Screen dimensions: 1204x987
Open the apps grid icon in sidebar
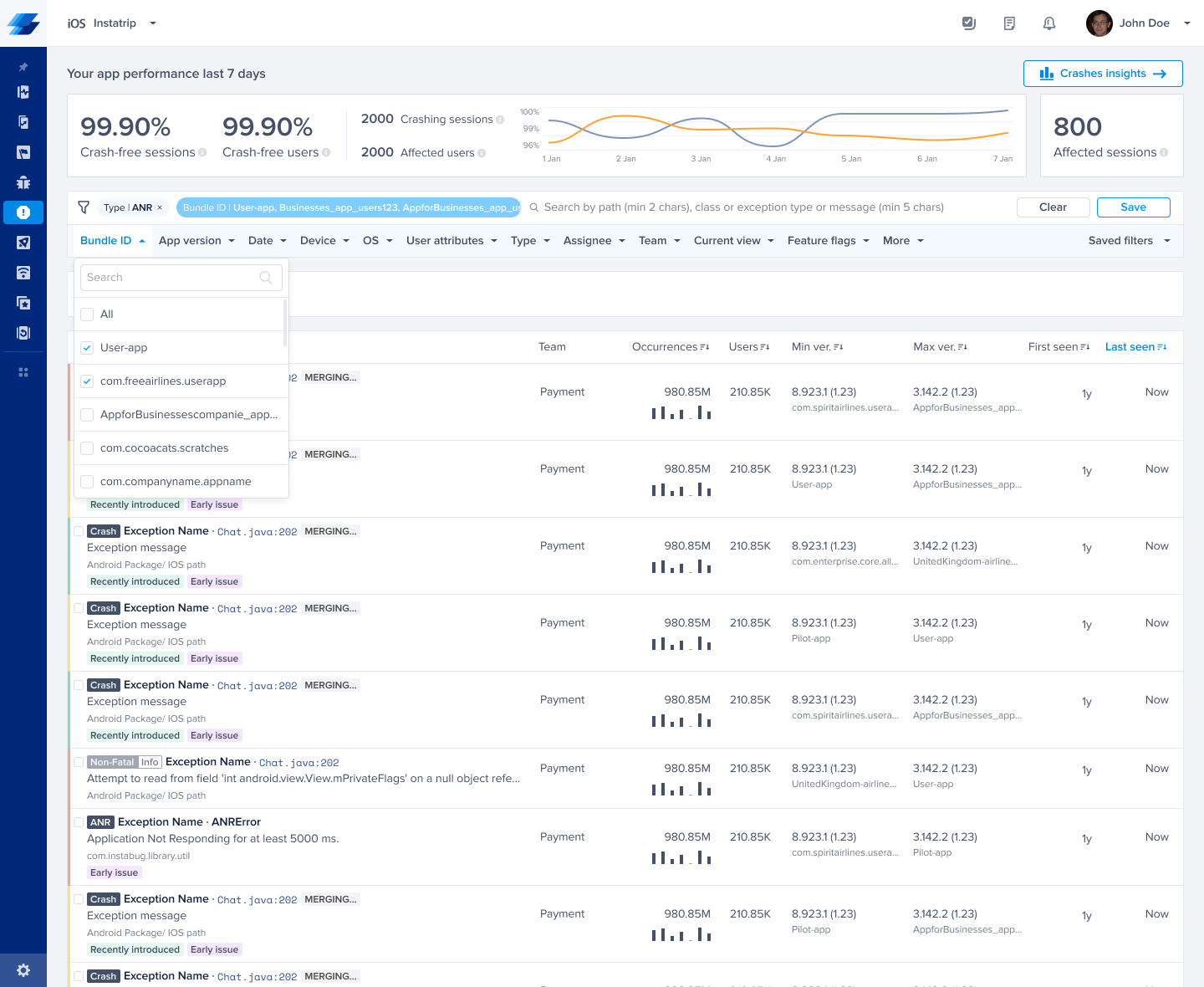23,372
